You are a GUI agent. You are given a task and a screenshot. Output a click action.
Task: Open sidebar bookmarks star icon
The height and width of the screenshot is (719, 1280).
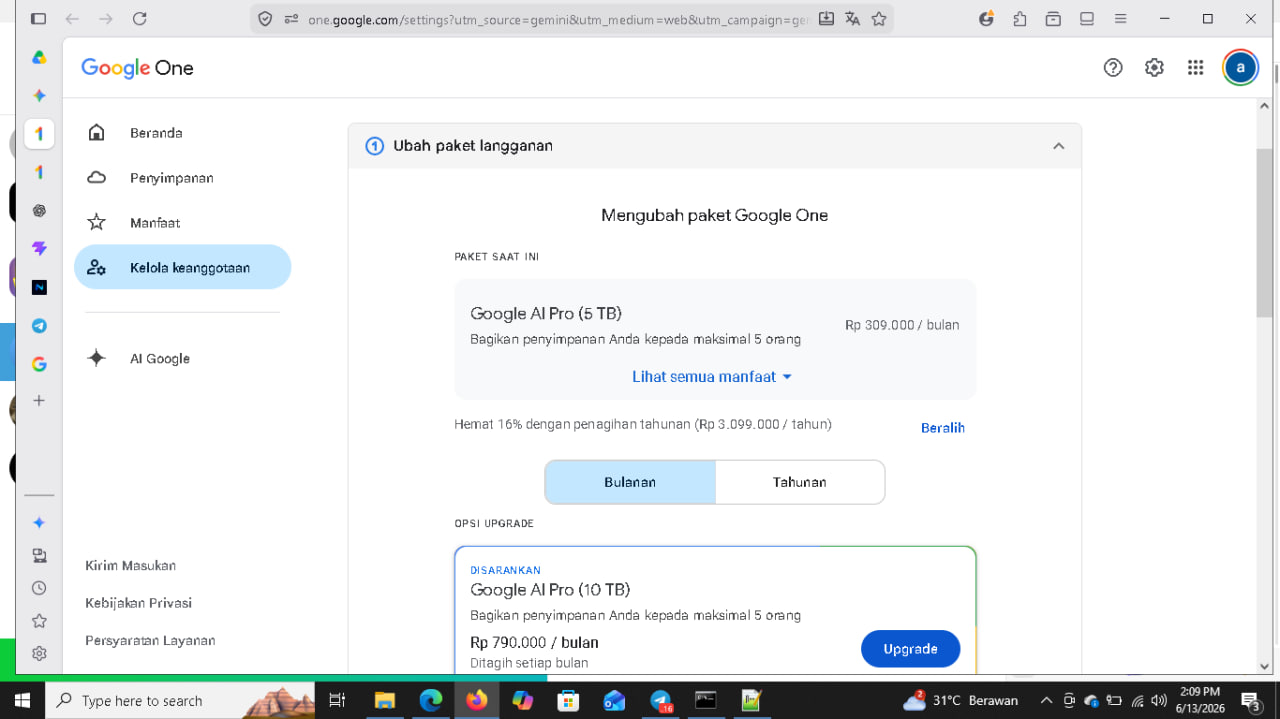39,621
